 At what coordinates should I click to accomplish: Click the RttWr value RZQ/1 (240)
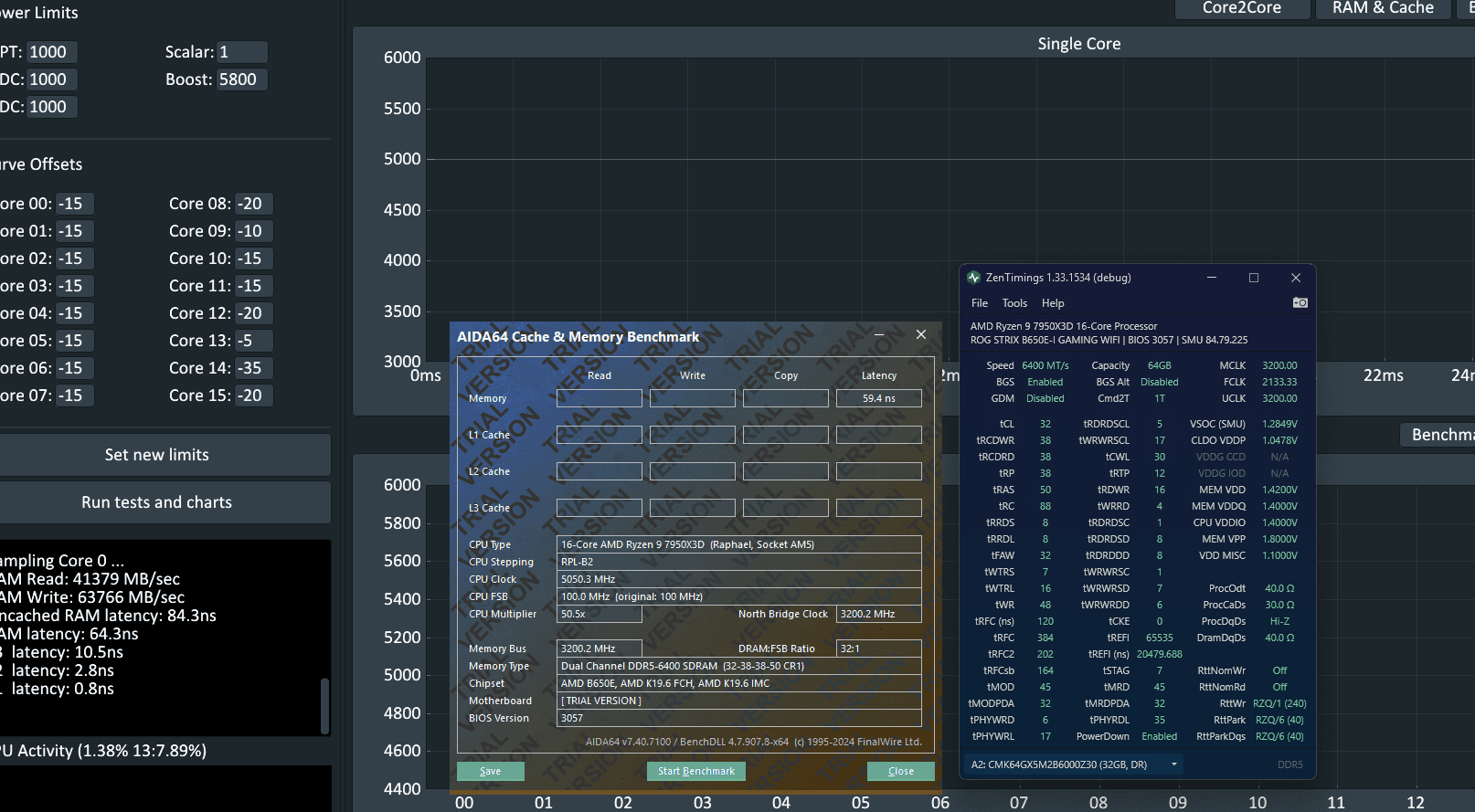click(1279, 703)
